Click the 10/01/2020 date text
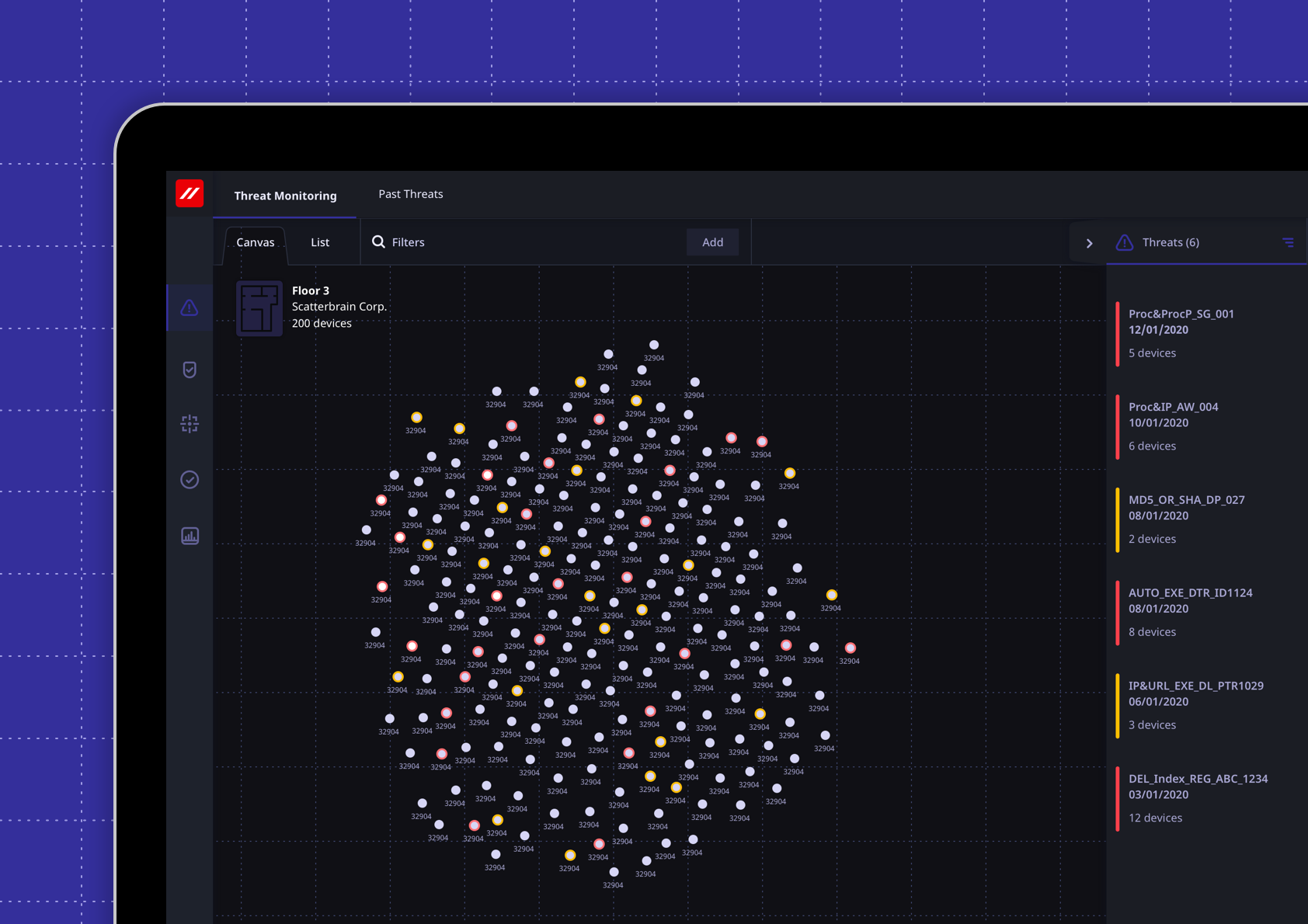This screenshot has height=924, width=1308. tap(1158, 423)
